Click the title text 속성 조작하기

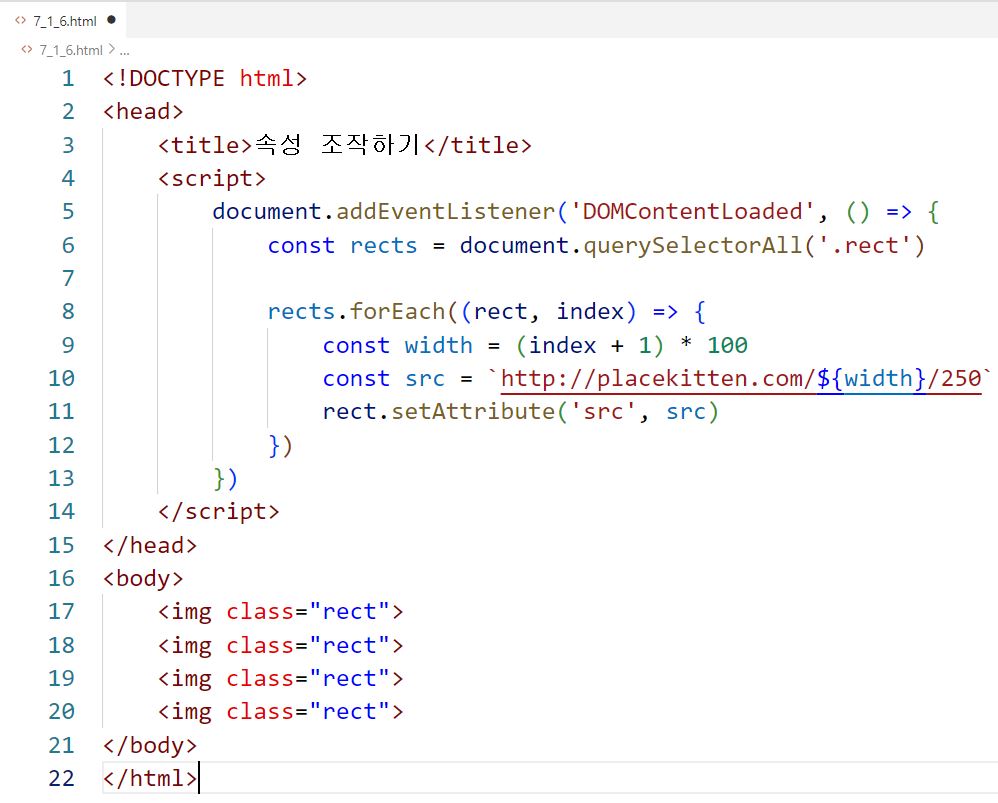tap(337, 145)
